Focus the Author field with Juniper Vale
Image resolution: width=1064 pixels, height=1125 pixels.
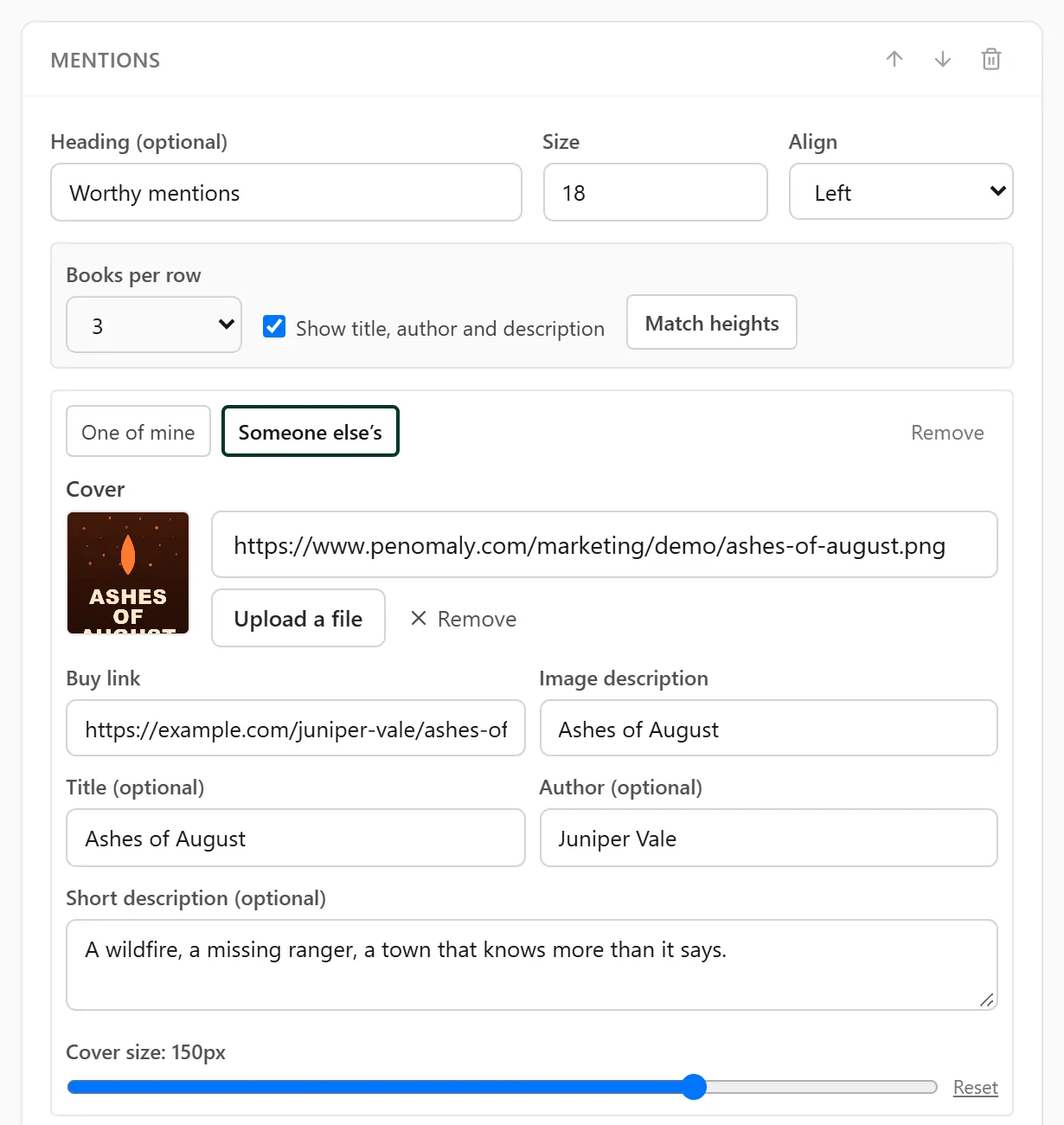coord(769,838)
